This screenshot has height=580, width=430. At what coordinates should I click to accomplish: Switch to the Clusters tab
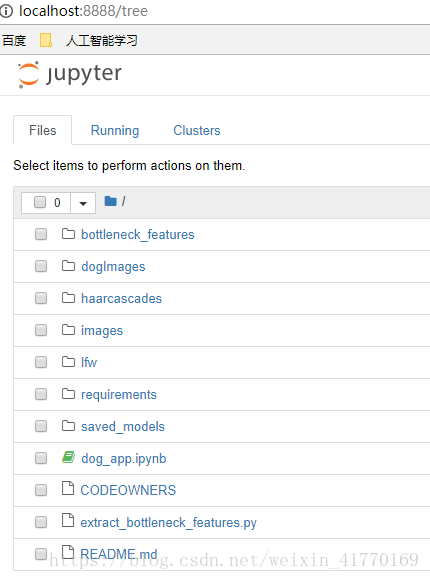tap(197, 130)
